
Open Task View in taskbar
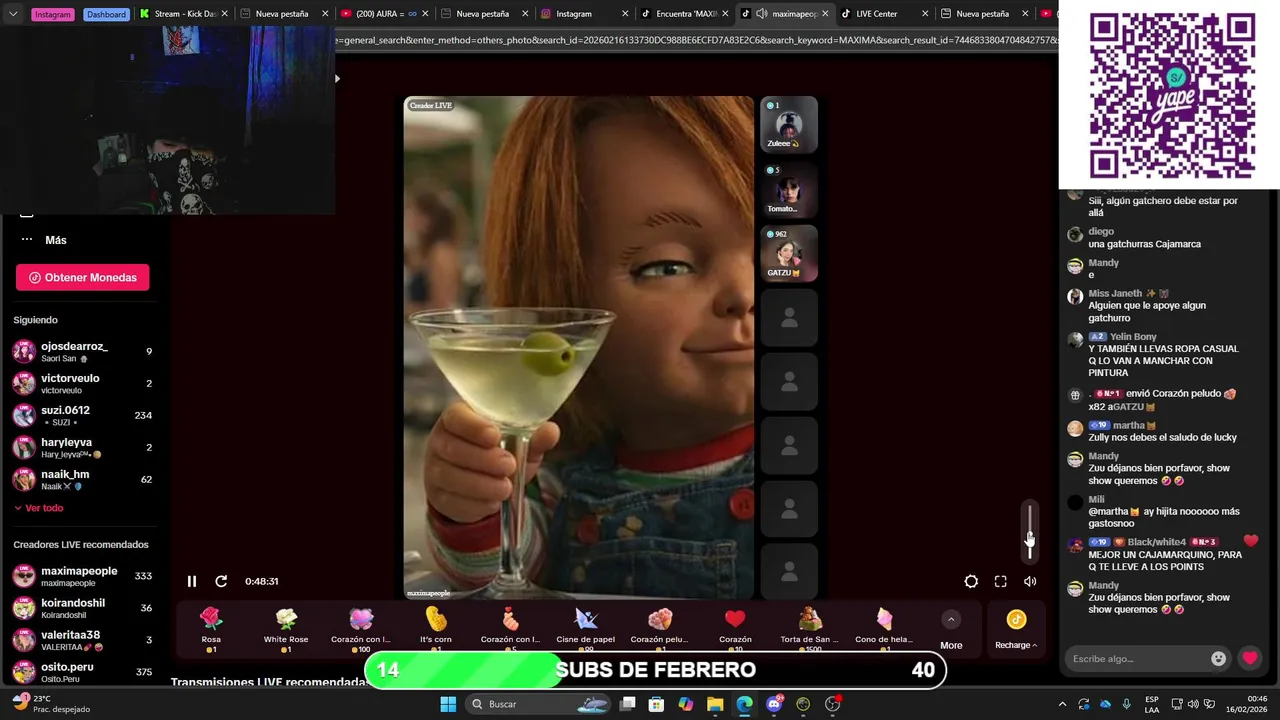coord(628,704)
